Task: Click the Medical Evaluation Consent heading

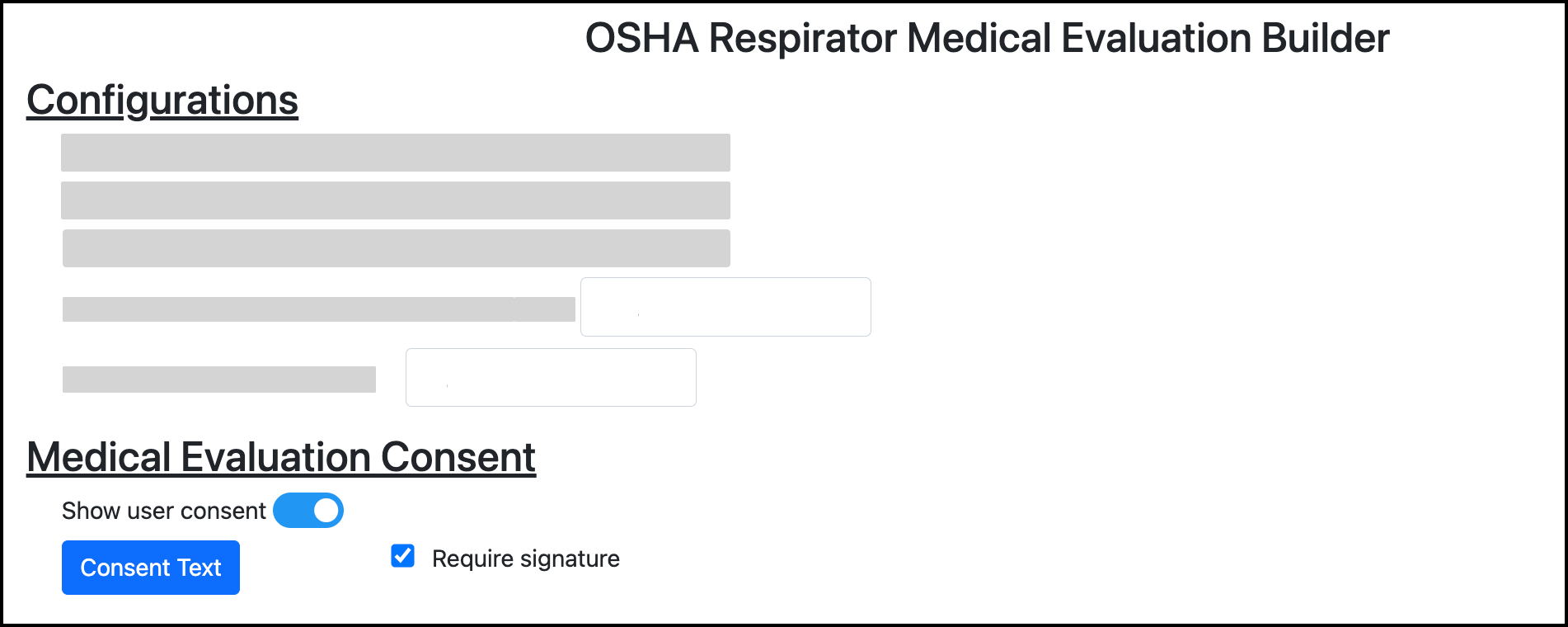Action: coord(281,457)
